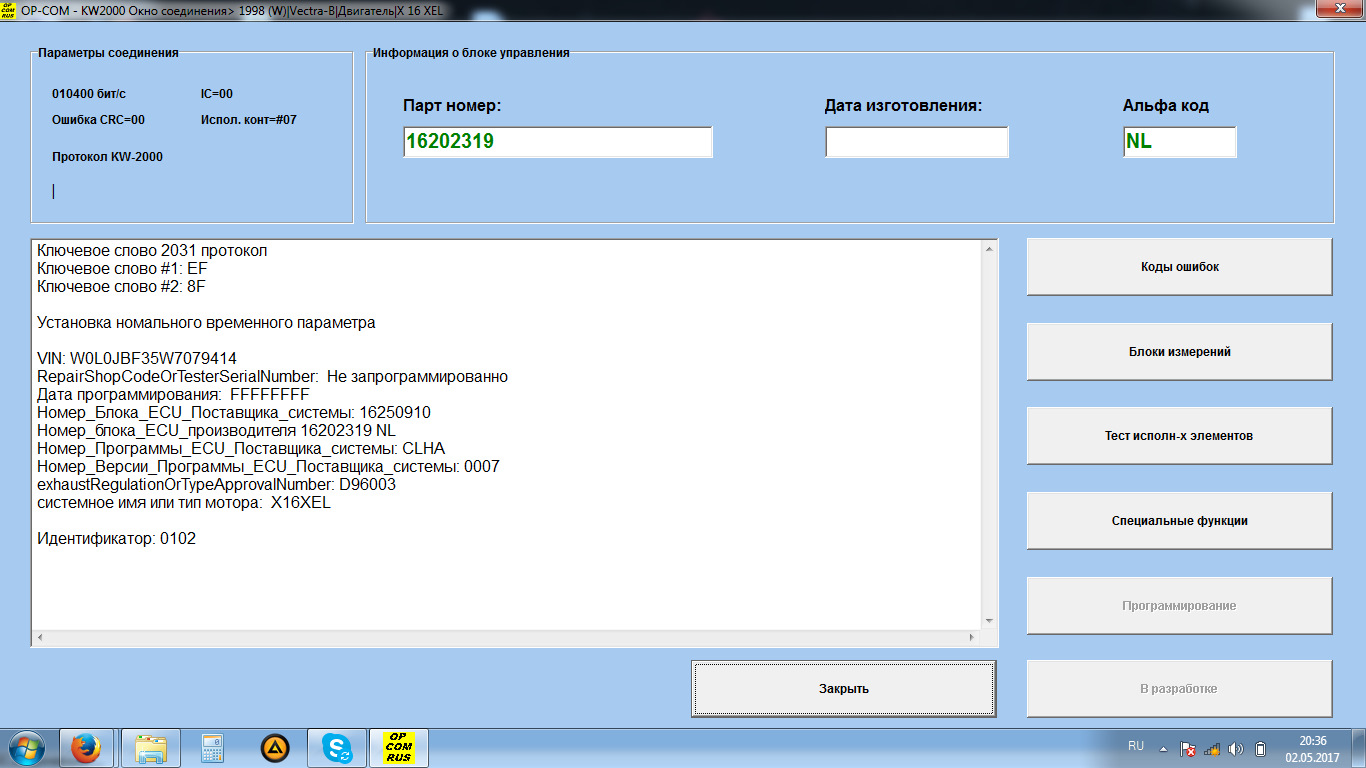Screen dimensions: 1366x768
Task: Open the clock showing 20:36
Action: coord(1313,748)
